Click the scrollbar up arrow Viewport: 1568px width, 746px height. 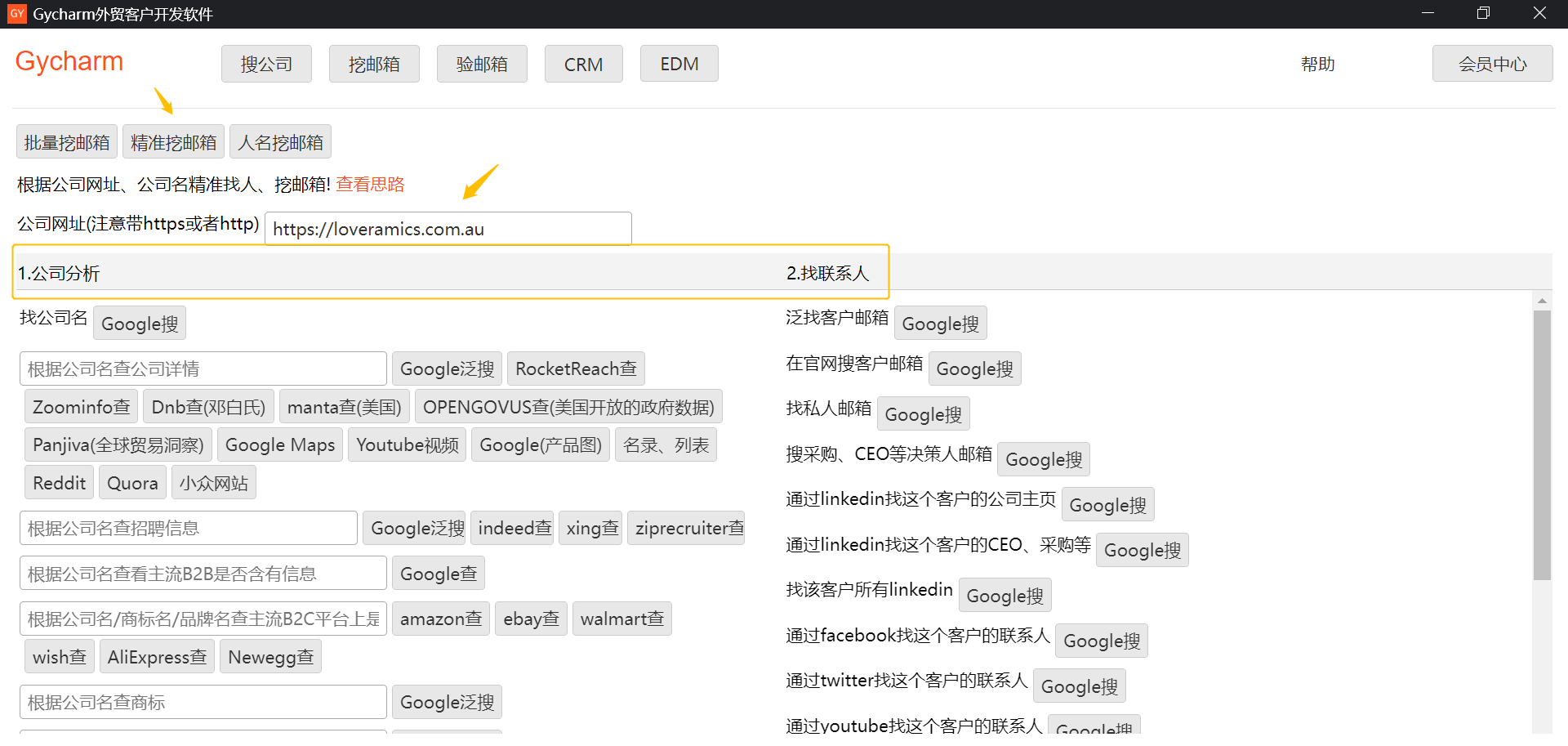coord(1542,302)
